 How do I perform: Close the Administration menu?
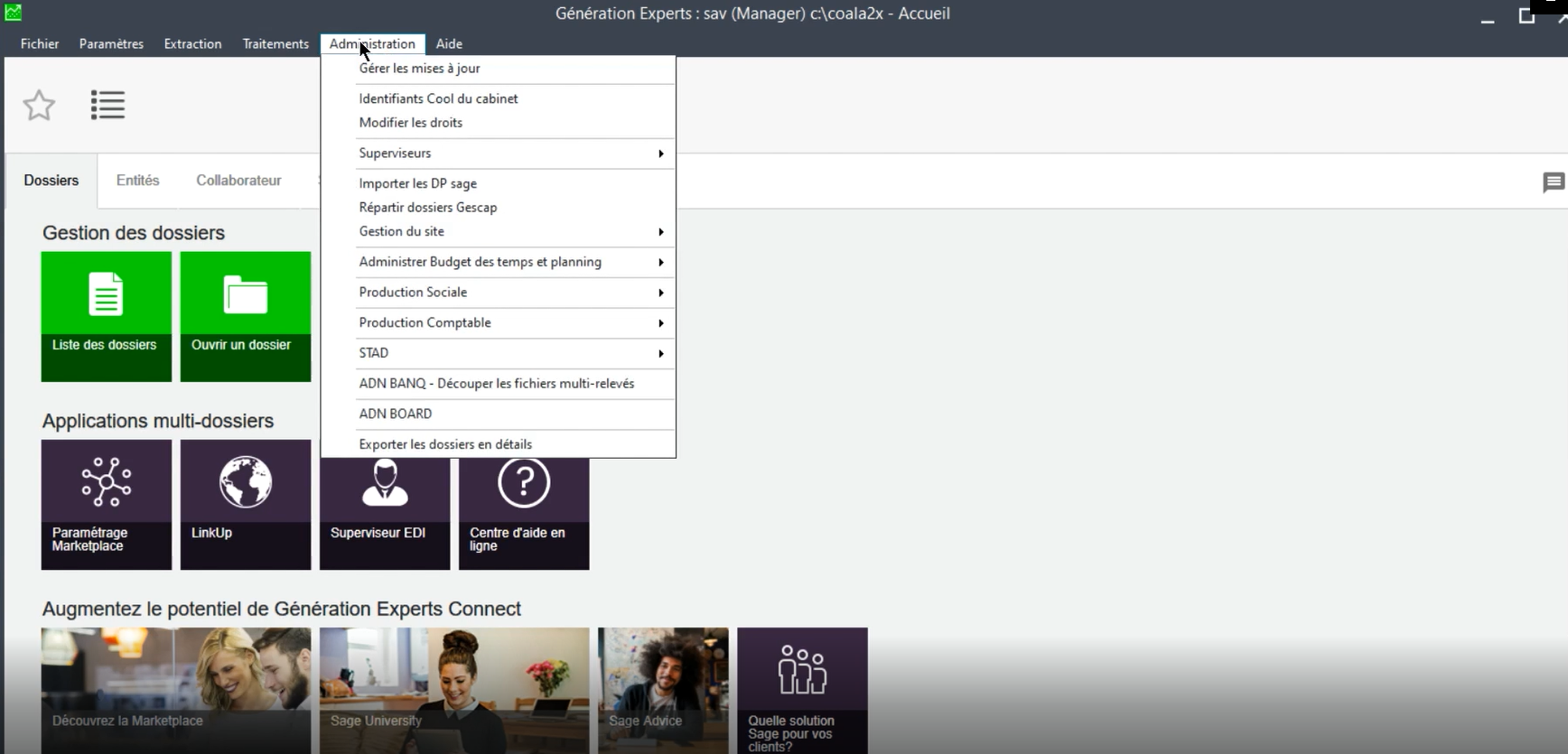372,43
